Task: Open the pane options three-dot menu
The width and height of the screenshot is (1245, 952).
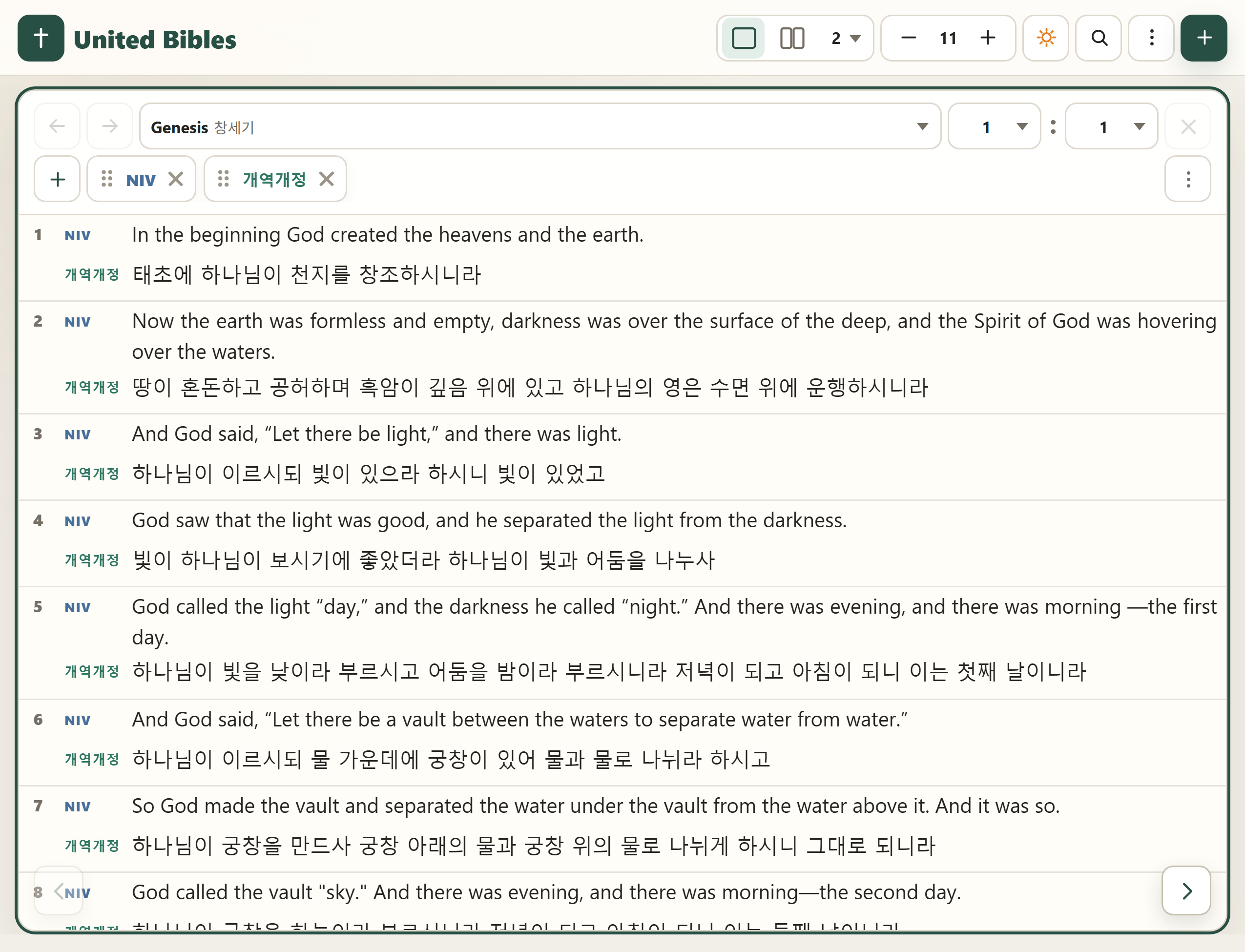Action: point(1188,179)
